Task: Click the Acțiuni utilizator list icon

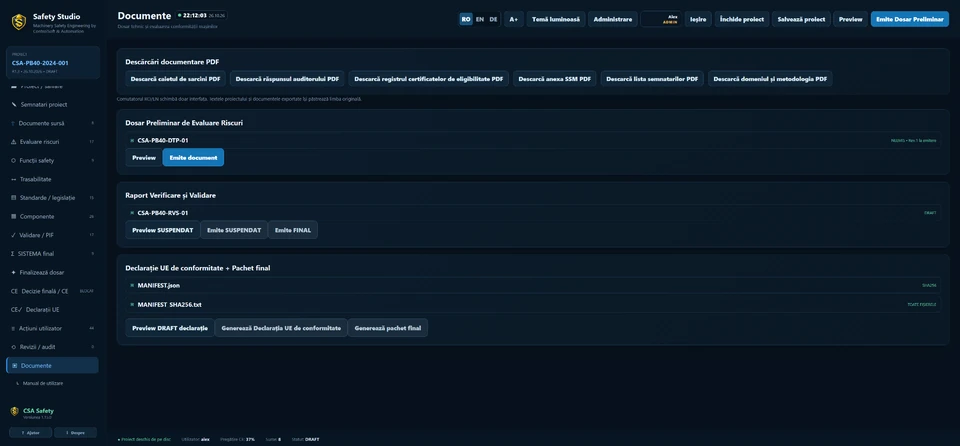Action: point(13,328)
